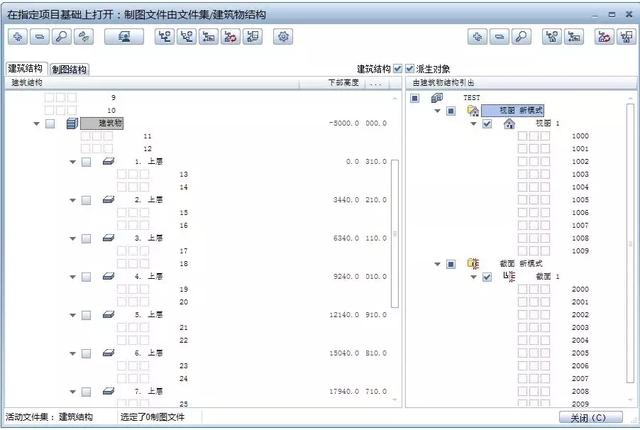Click the structure-with-page icon before the gear

click(253, 37)
